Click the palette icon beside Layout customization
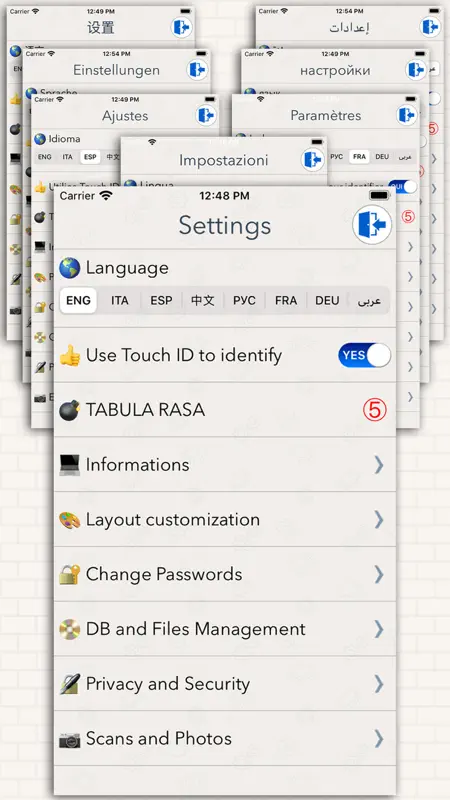This screenshot has width=450, height=800. coord(69,520)
